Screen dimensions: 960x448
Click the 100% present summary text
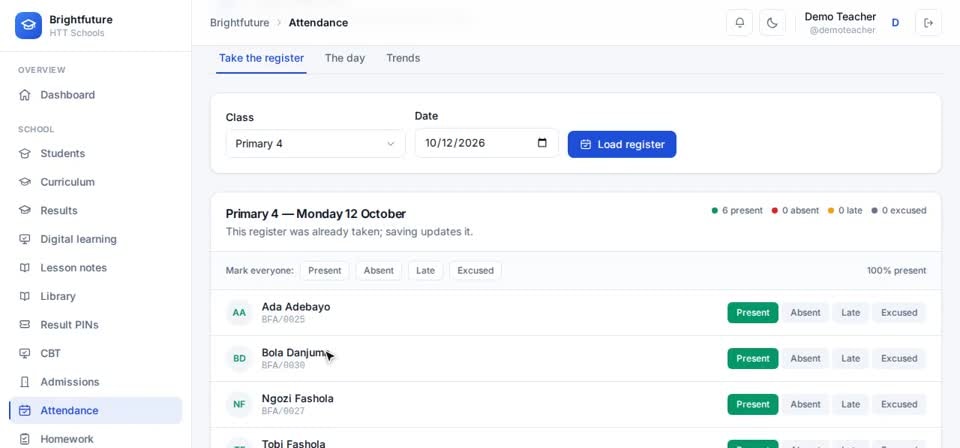tap(896, 271)
